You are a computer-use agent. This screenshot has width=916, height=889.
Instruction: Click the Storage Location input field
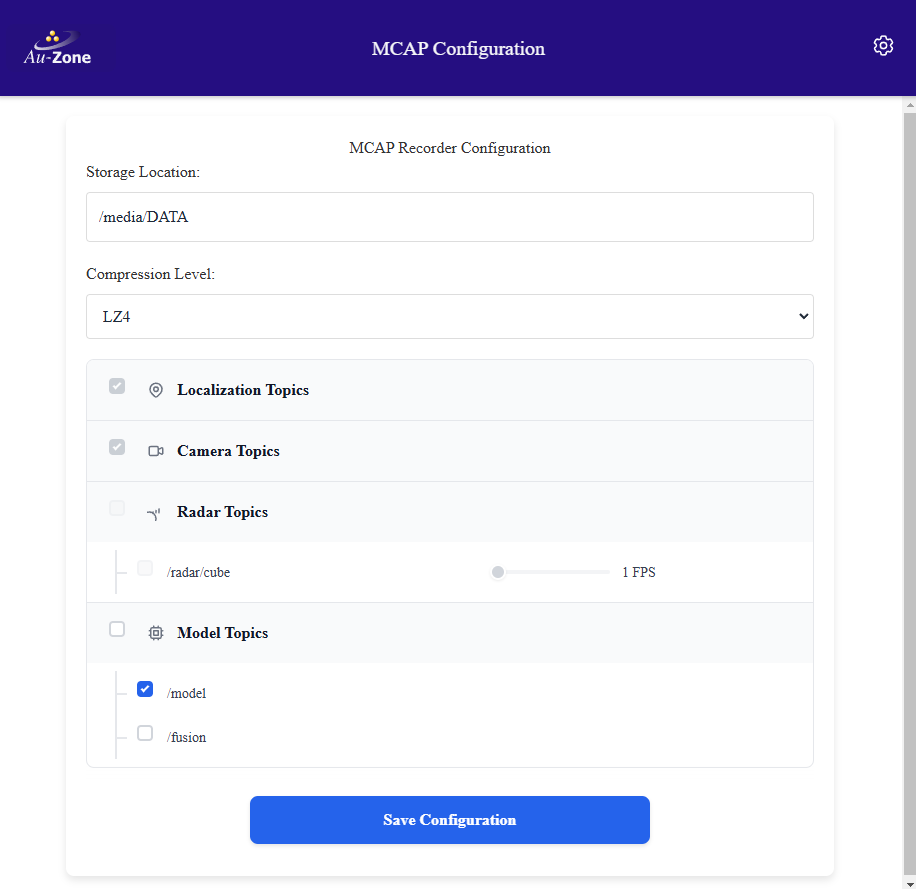click(450, 217)
